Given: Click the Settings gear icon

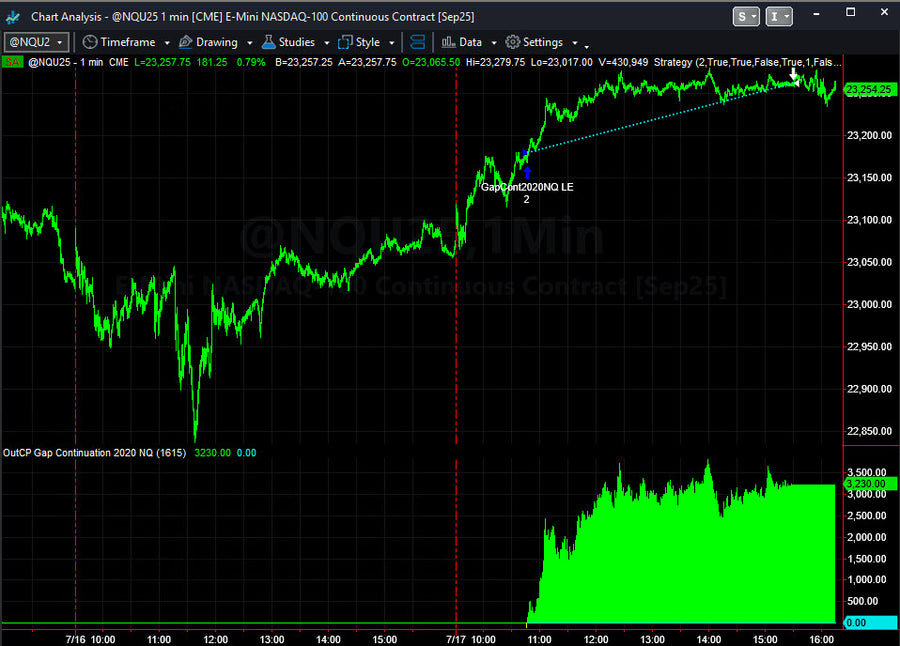Looking at the screenshot, I should pos(513,42).
